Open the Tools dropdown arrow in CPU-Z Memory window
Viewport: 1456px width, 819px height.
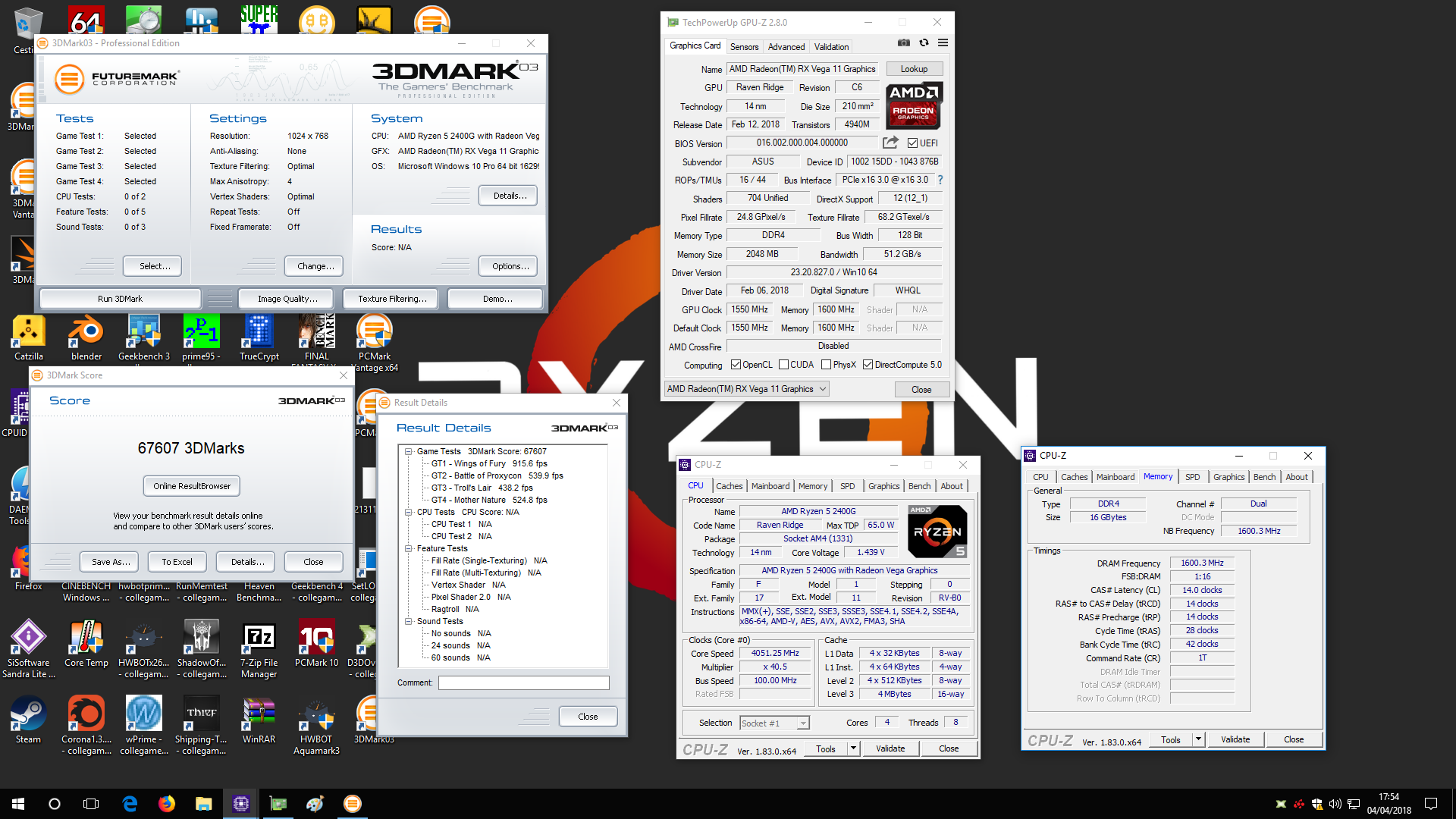pos(1198,739)
